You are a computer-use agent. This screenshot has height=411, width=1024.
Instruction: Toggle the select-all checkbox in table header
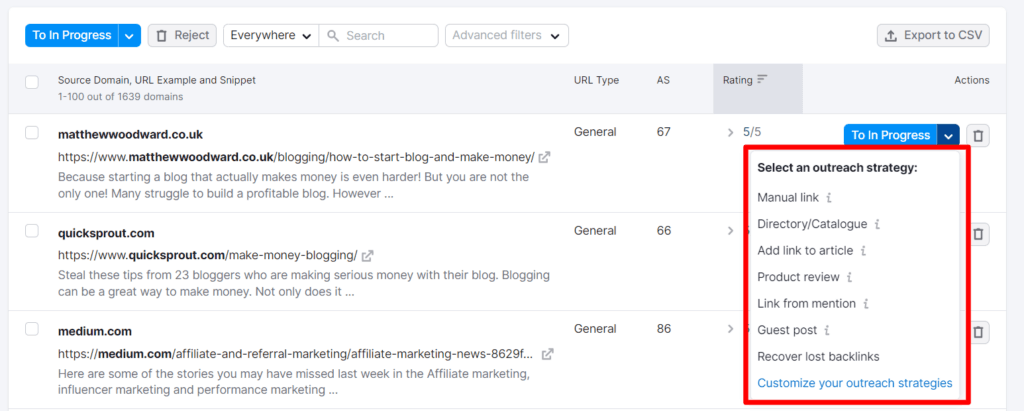32,82
